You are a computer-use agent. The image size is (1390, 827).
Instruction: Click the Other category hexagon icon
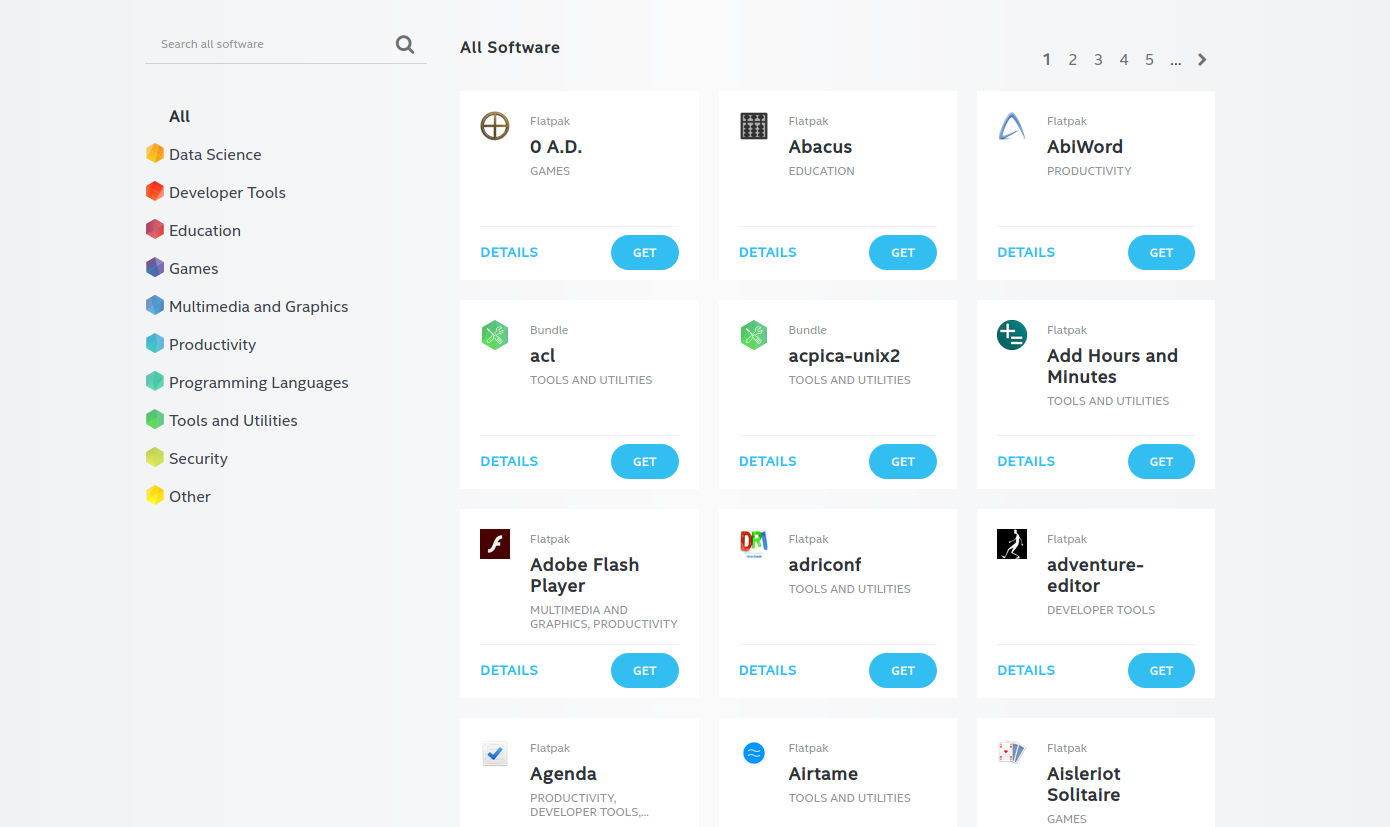pos(155,495)
